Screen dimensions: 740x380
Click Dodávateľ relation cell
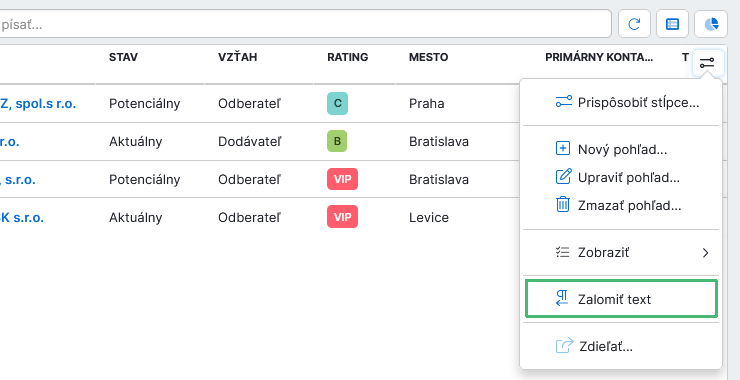[250, 142]
